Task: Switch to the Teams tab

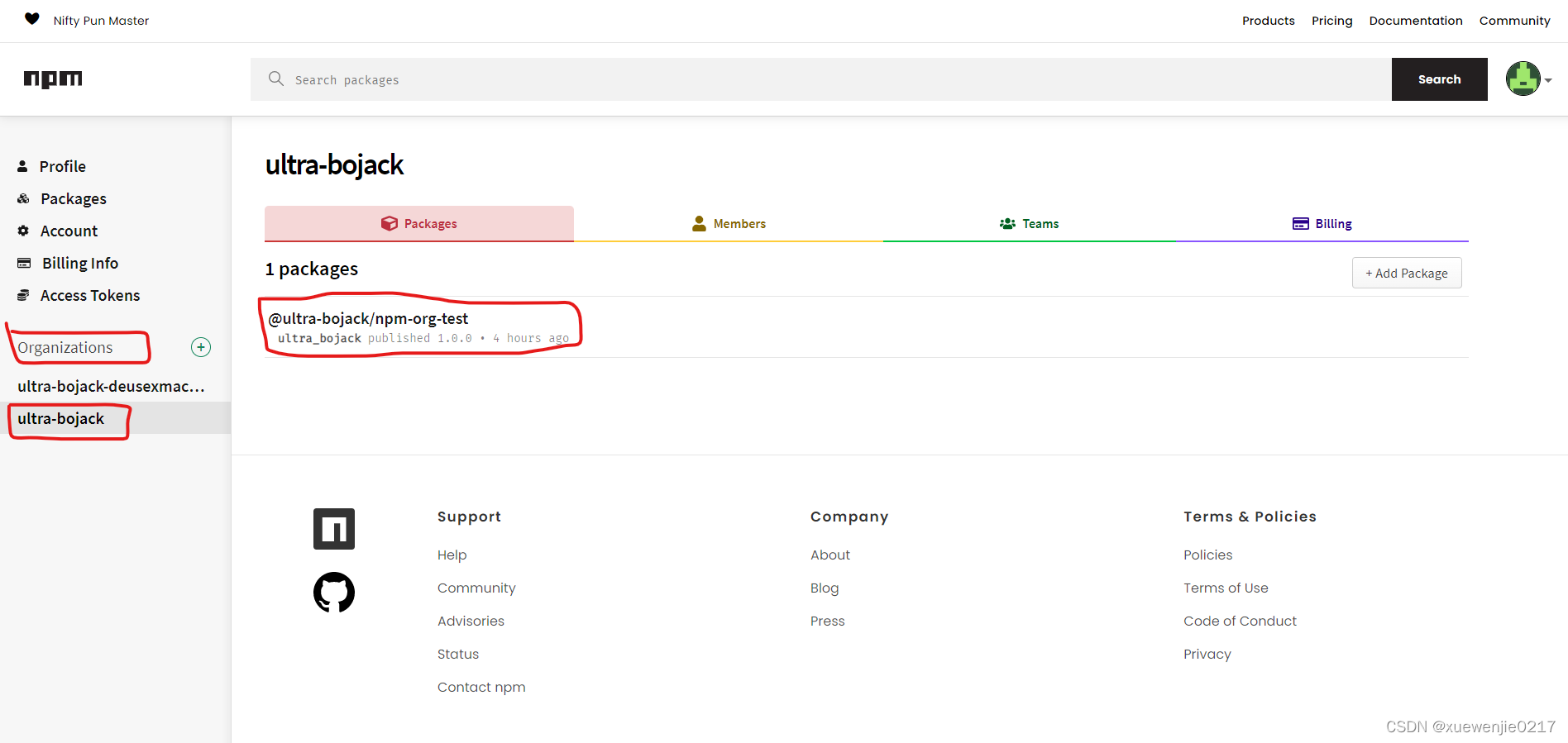Action: (1030, 224)
